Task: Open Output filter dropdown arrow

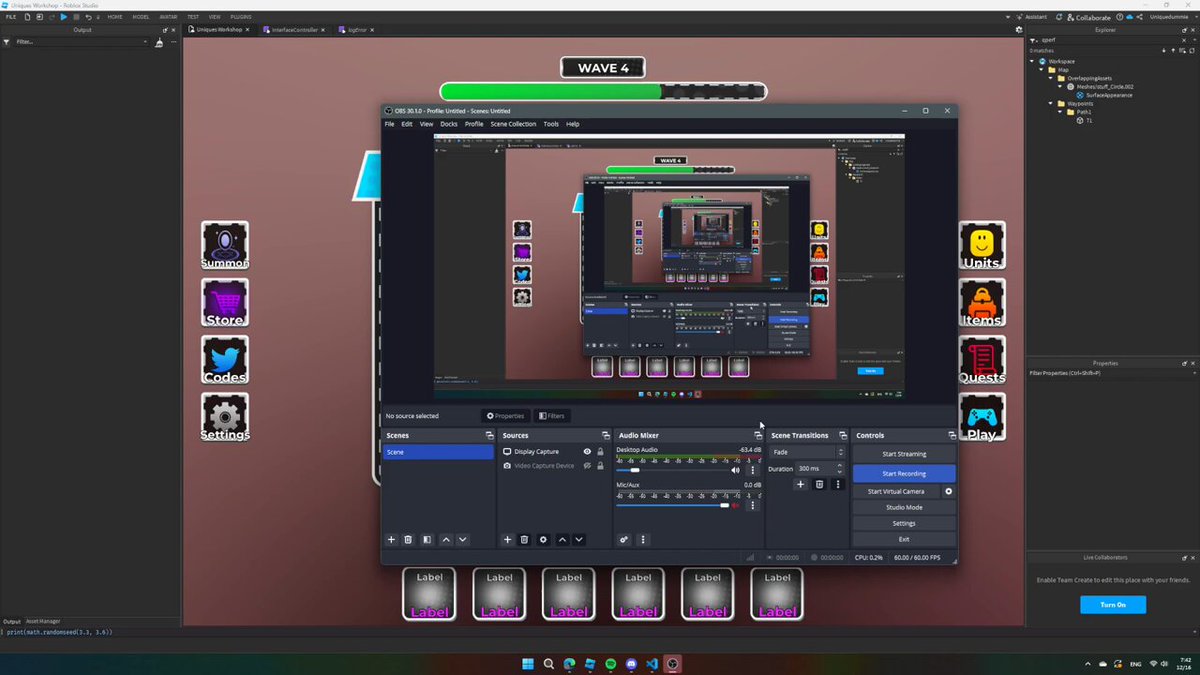Action: [146, 42]
